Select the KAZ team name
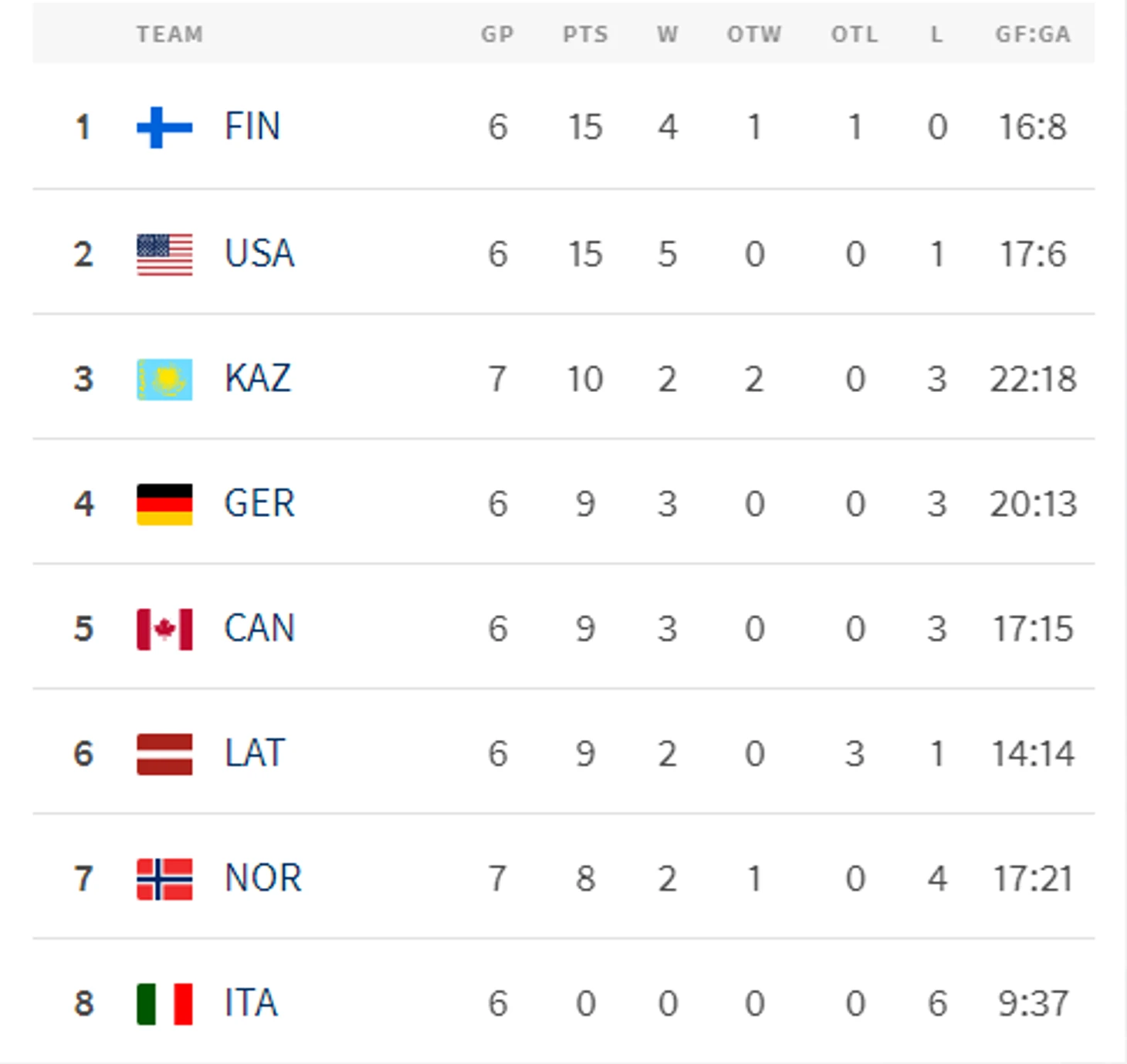This screenshot has height=1064, width=1127. [x=258, y=379]
